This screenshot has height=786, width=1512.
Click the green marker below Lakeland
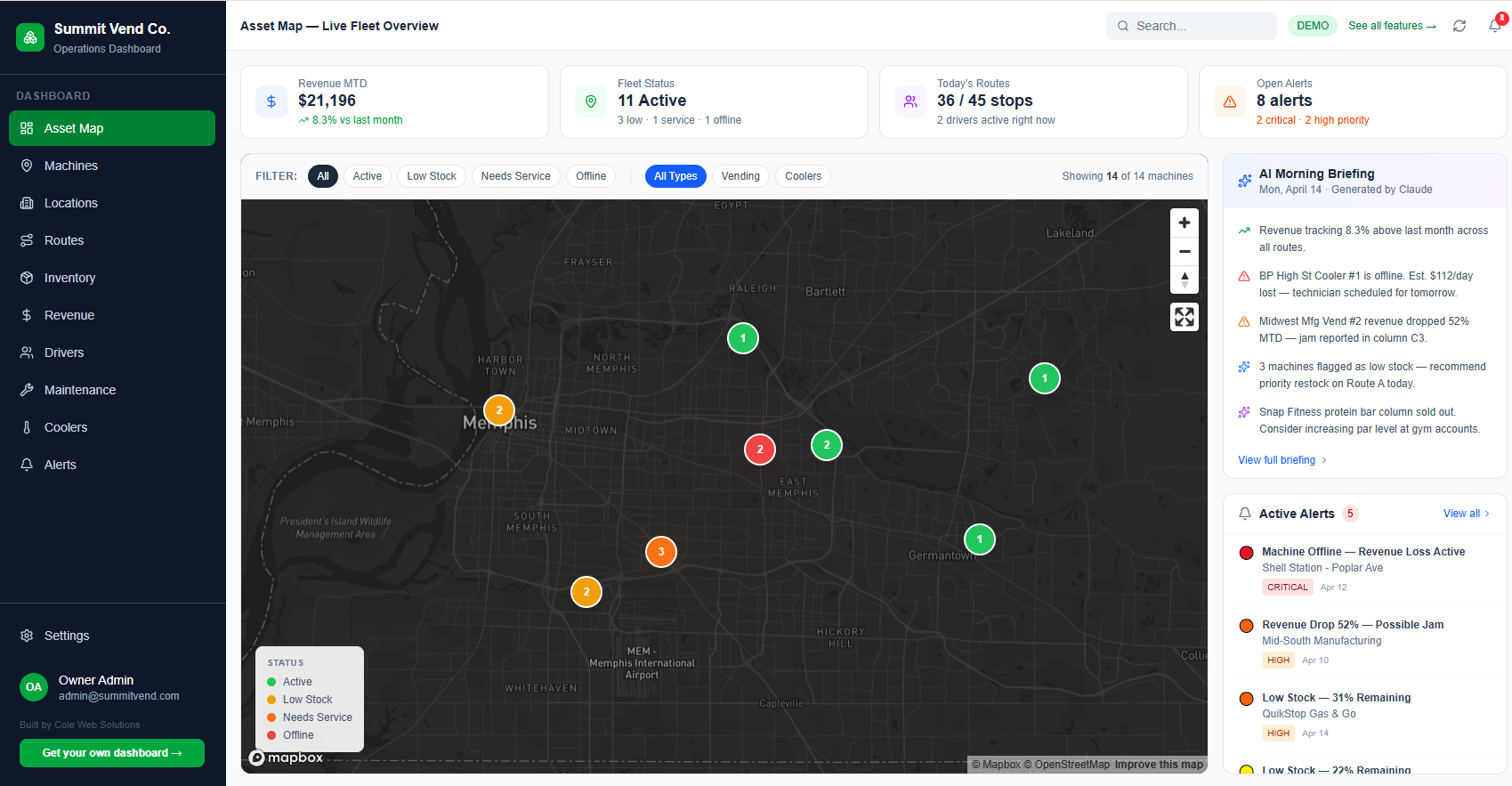tap(1045, 378)
